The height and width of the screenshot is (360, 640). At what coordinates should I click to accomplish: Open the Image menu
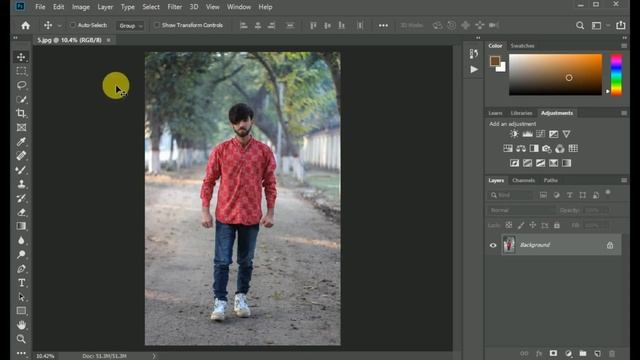(x=80, y=7)
